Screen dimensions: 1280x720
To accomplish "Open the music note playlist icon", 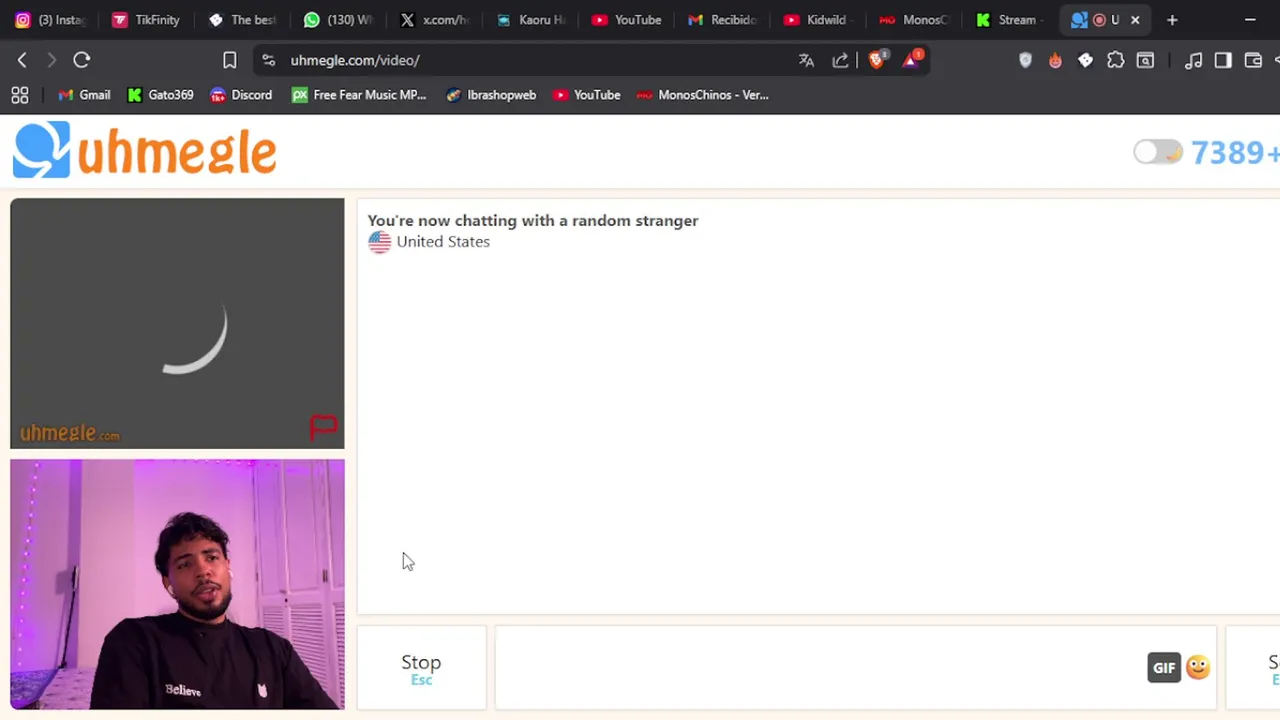I will point(1193,60).
